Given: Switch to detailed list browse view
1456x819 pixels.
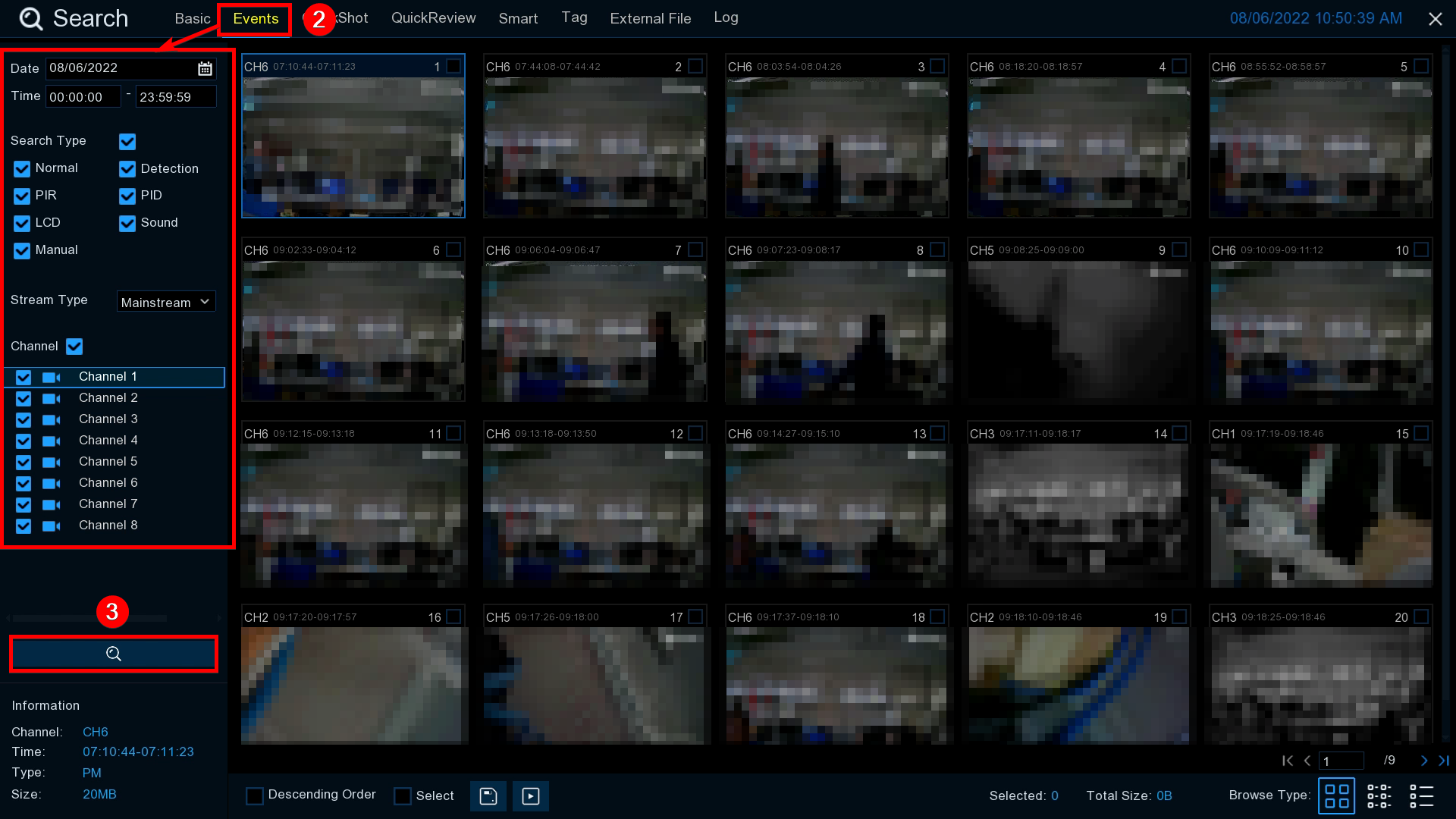Looking at the screenshot, I should 1421,795.
